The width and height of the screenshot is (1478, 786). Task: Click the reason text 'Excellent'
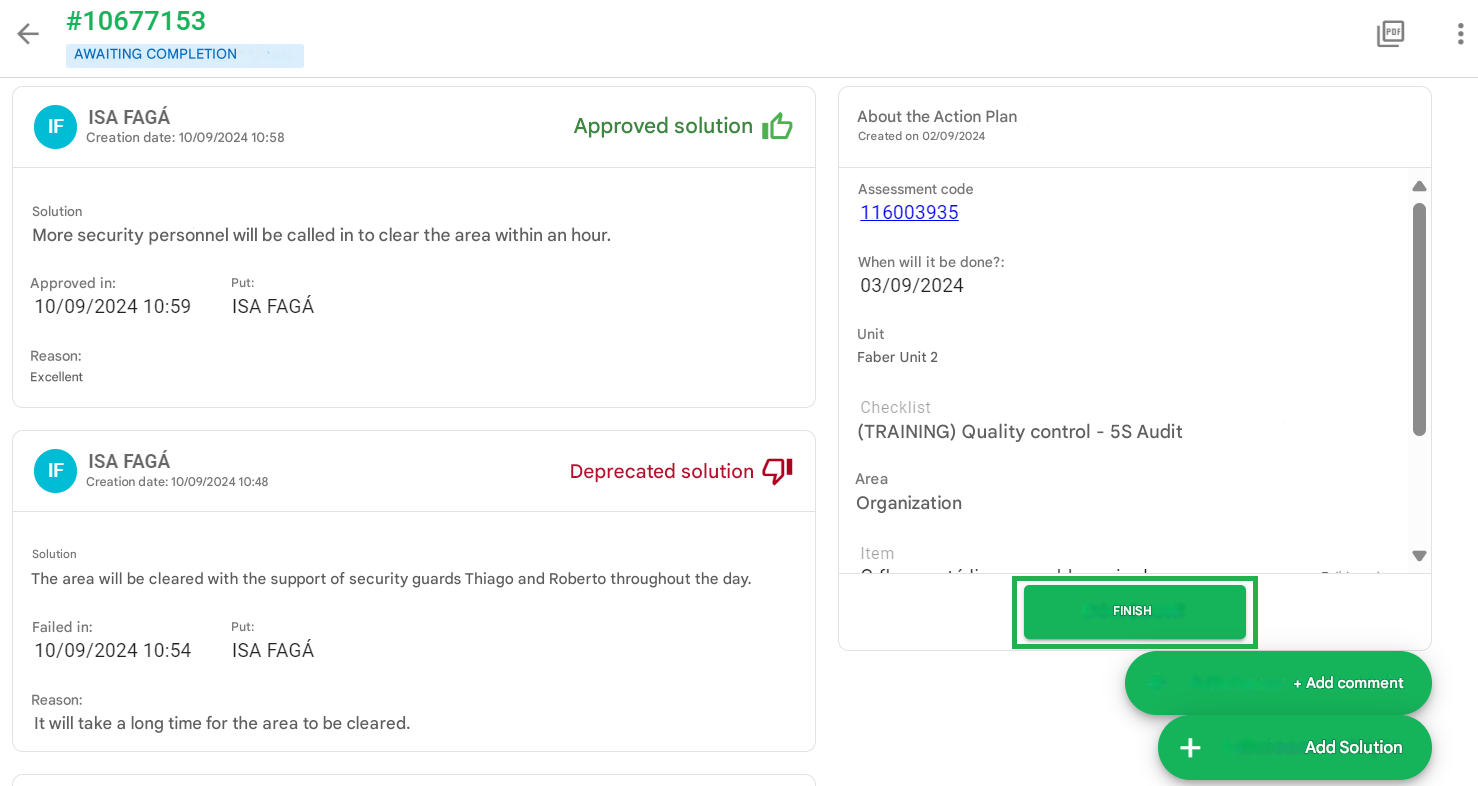pos(57,377)
